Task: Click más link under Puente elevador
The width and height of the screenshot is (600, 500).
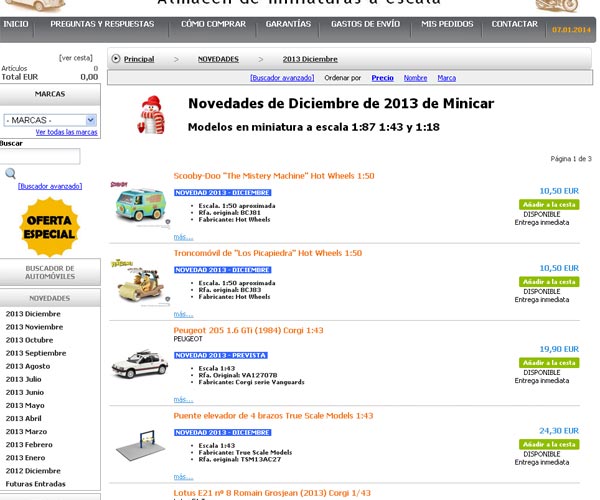Action: tap(183, 477)
